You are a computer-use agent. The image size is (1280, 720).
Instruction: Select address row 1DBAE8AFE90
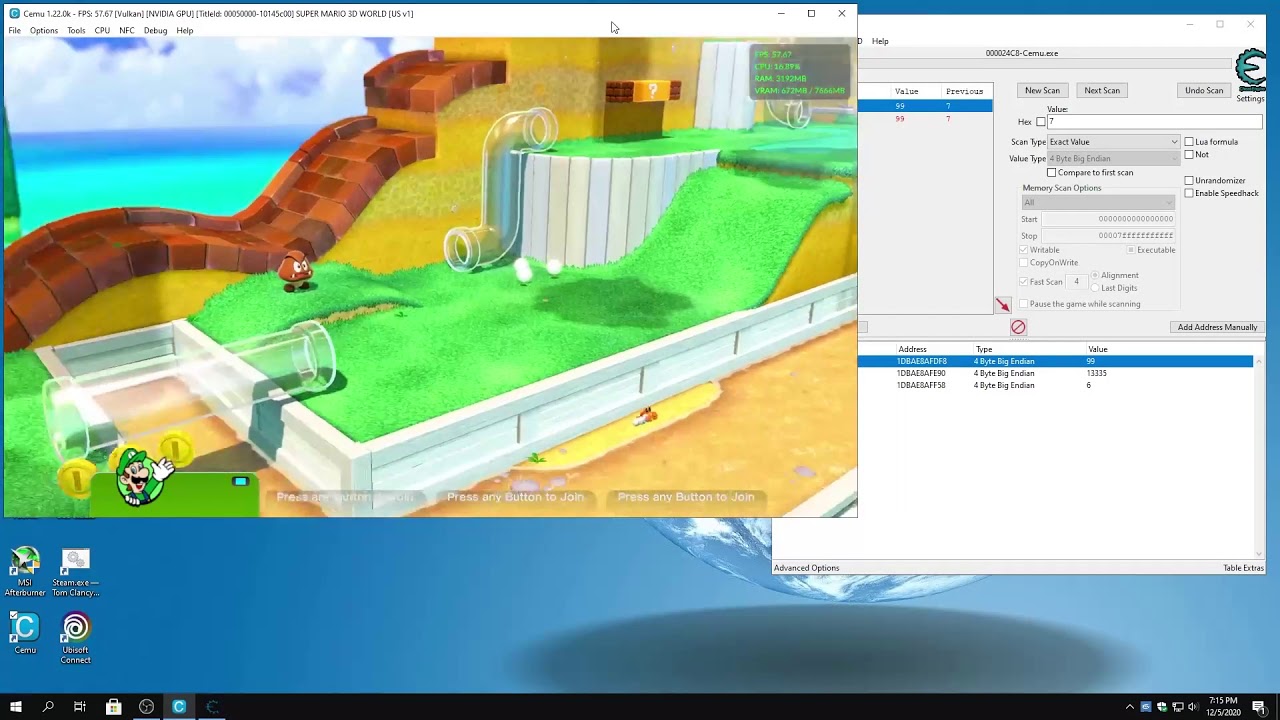click(x=1055, y=373)
